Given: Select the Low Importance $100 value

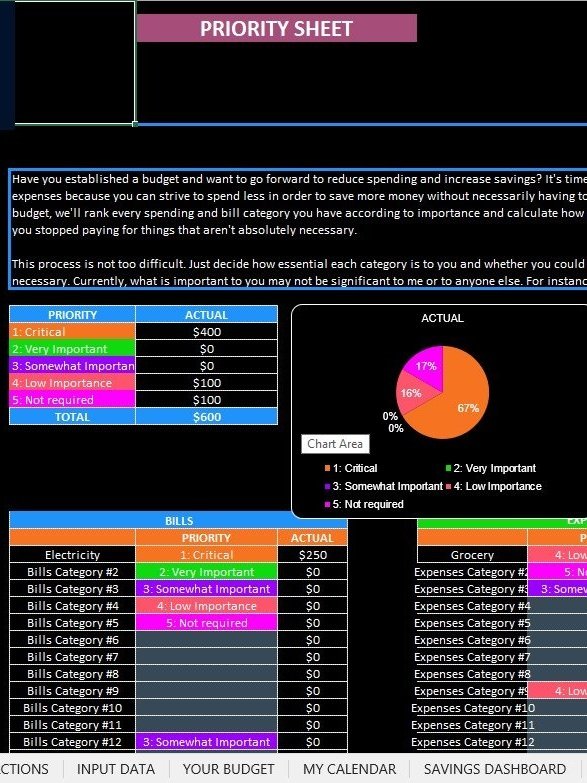Looking at the screenshot, I should 206,383.
